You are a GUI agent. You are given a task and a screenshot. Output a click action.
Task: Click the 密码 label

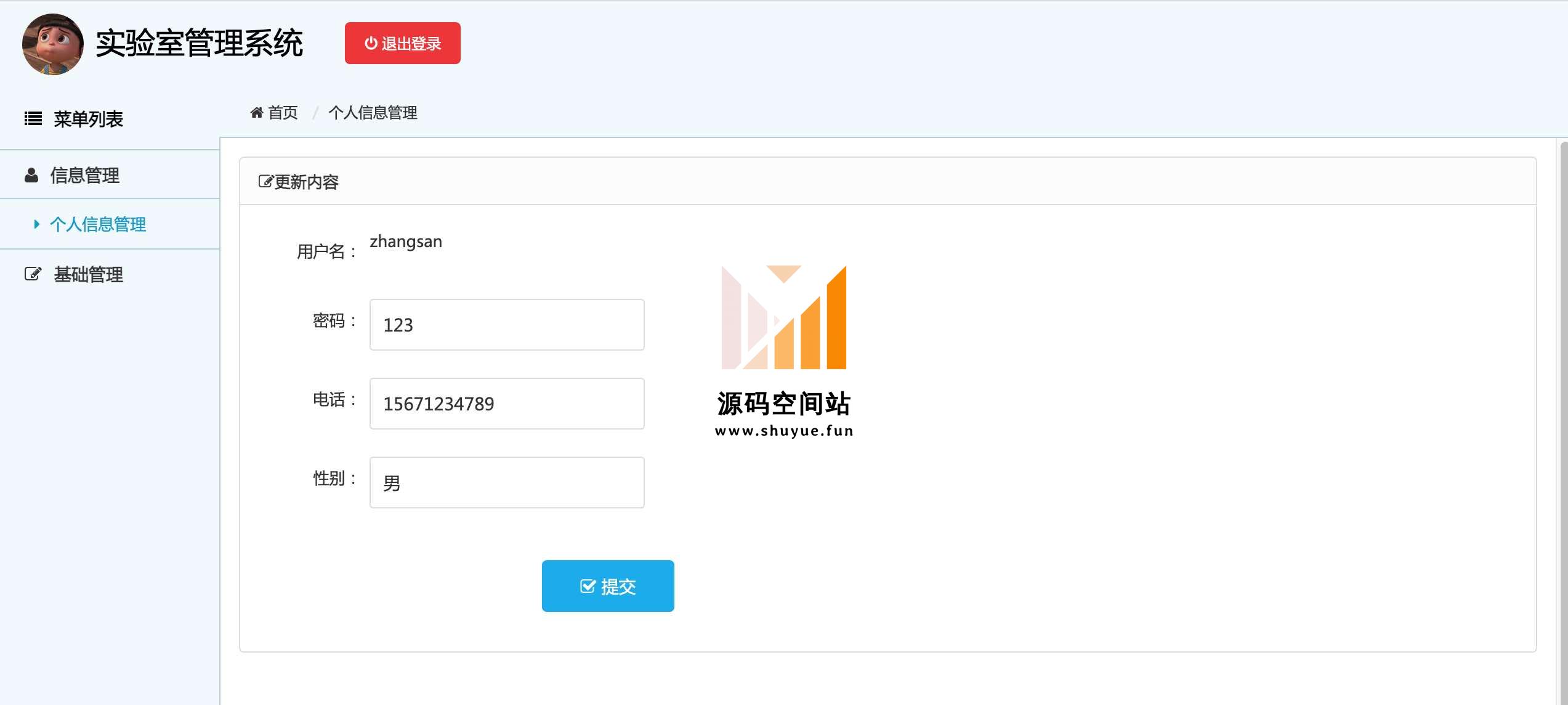pyautogui.click(x=334, y=320)
